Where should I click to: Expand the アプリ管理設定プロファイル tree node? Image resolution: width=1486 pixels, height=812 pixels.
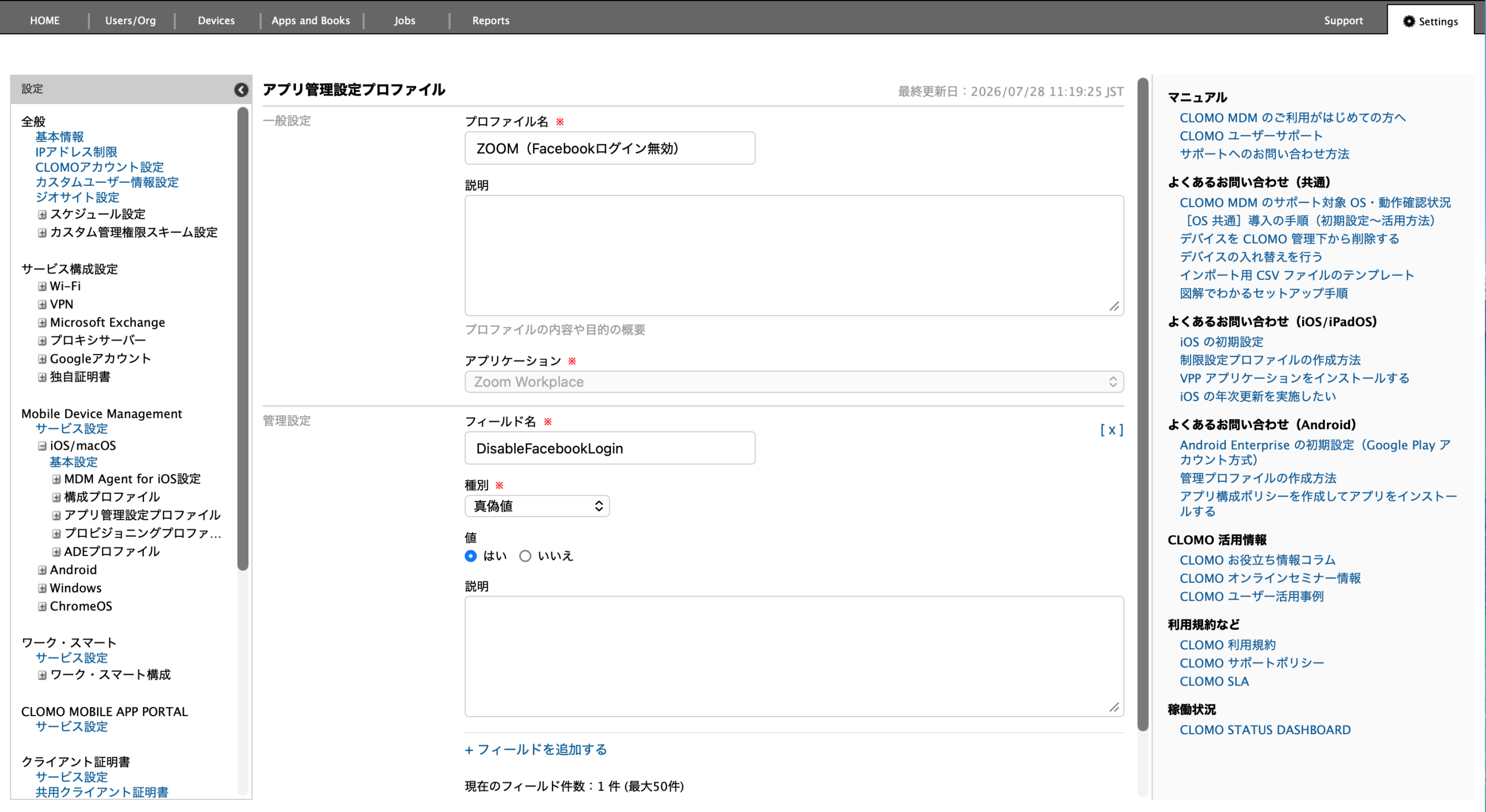coord(56,515)
